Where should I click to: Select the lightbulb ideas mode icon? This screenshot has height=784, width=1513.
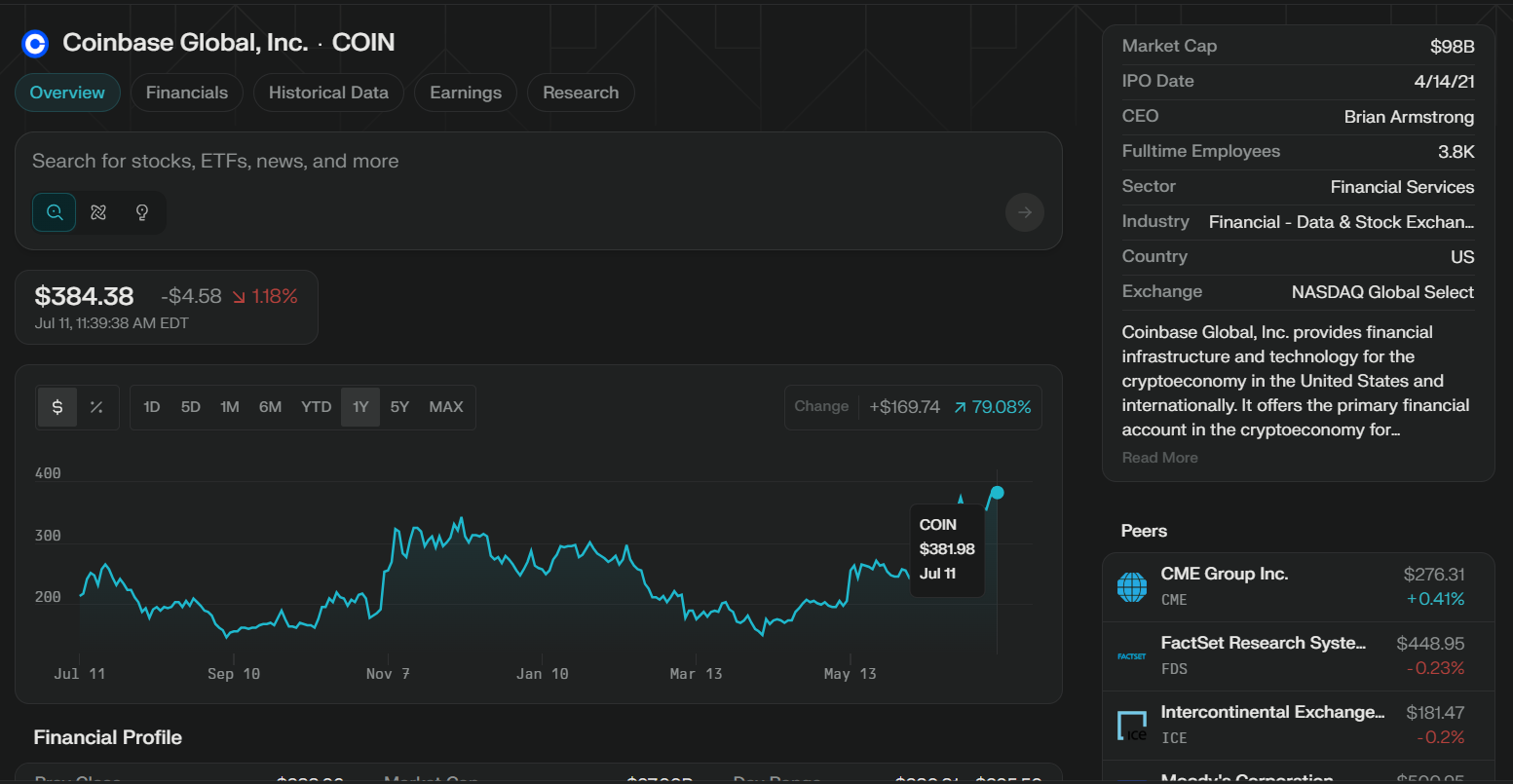[142, 212]
